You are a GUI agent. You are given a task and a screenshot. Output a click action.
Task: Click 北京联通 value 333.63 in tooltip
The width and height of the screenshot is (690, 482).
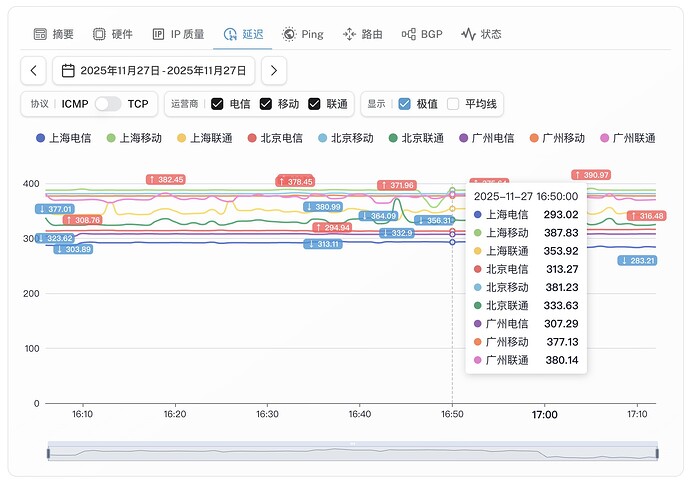[561, 305]
